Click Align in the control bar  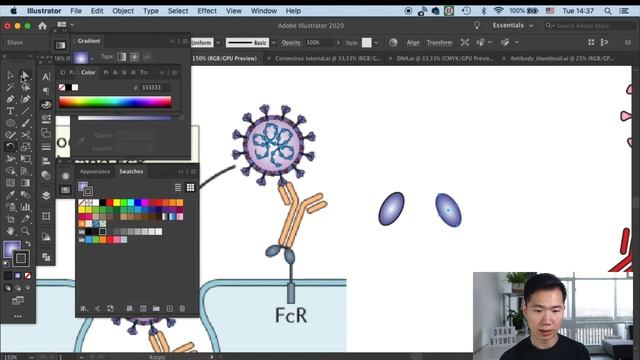click(x=413, y=42)
